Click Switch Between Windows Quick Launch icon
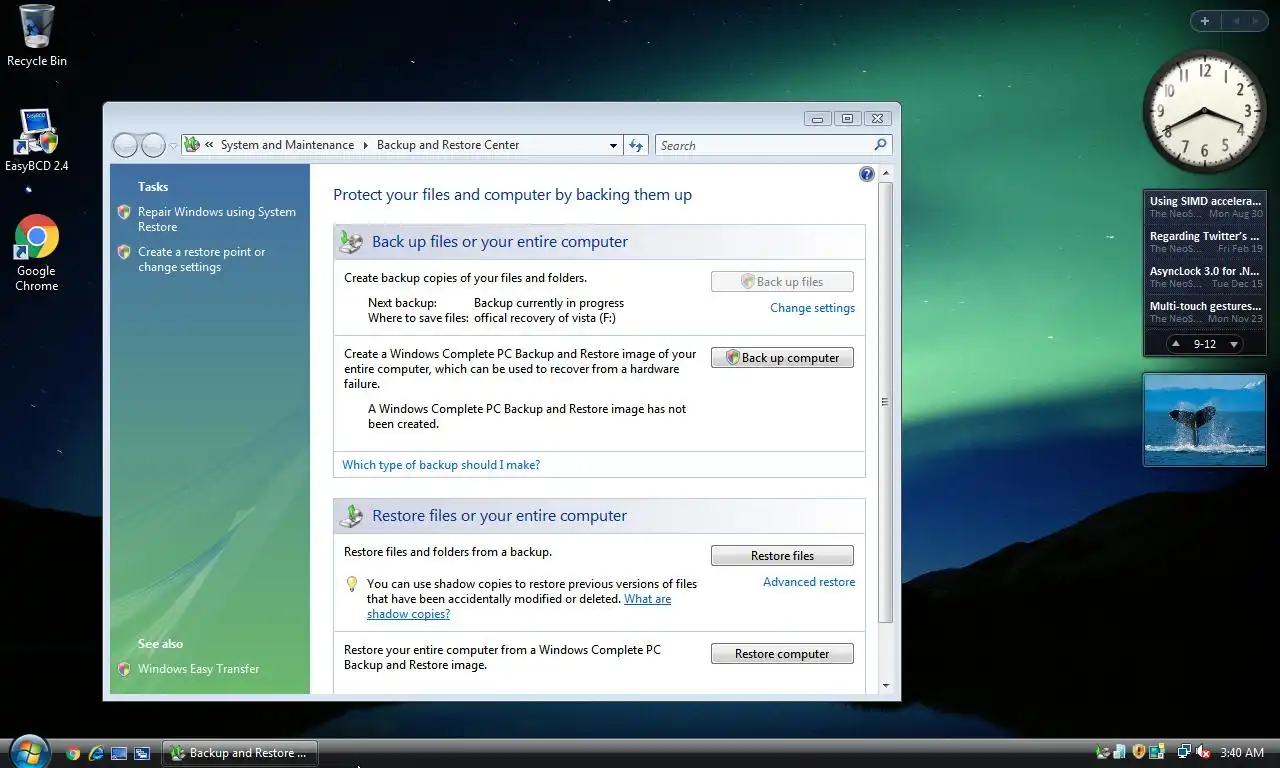Viewport: 1280px width, 768px height. tap(142, 753)
